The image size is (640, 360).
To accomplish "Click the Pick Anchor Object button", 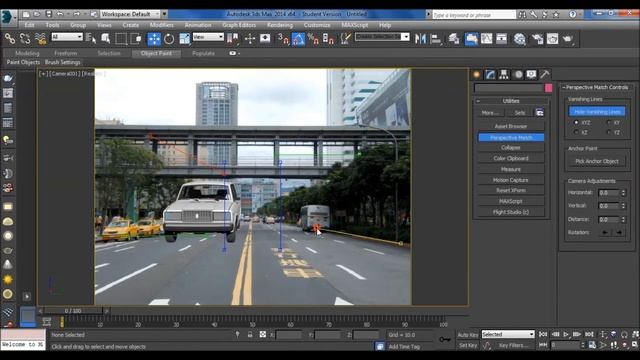I will (x=597, y=161).
